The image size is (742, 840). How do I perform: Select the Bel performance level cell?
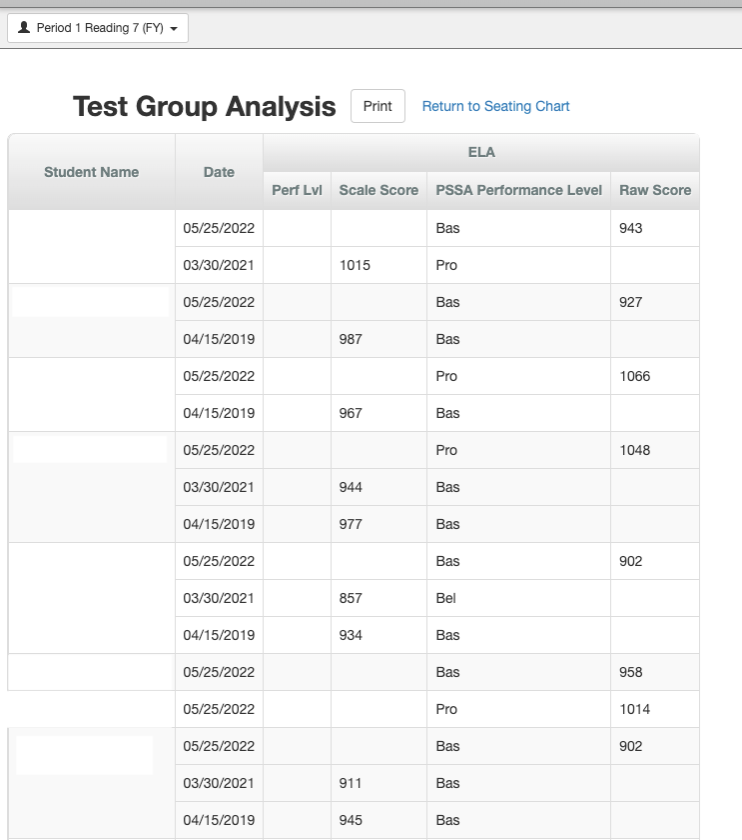(x=443, y=598)
